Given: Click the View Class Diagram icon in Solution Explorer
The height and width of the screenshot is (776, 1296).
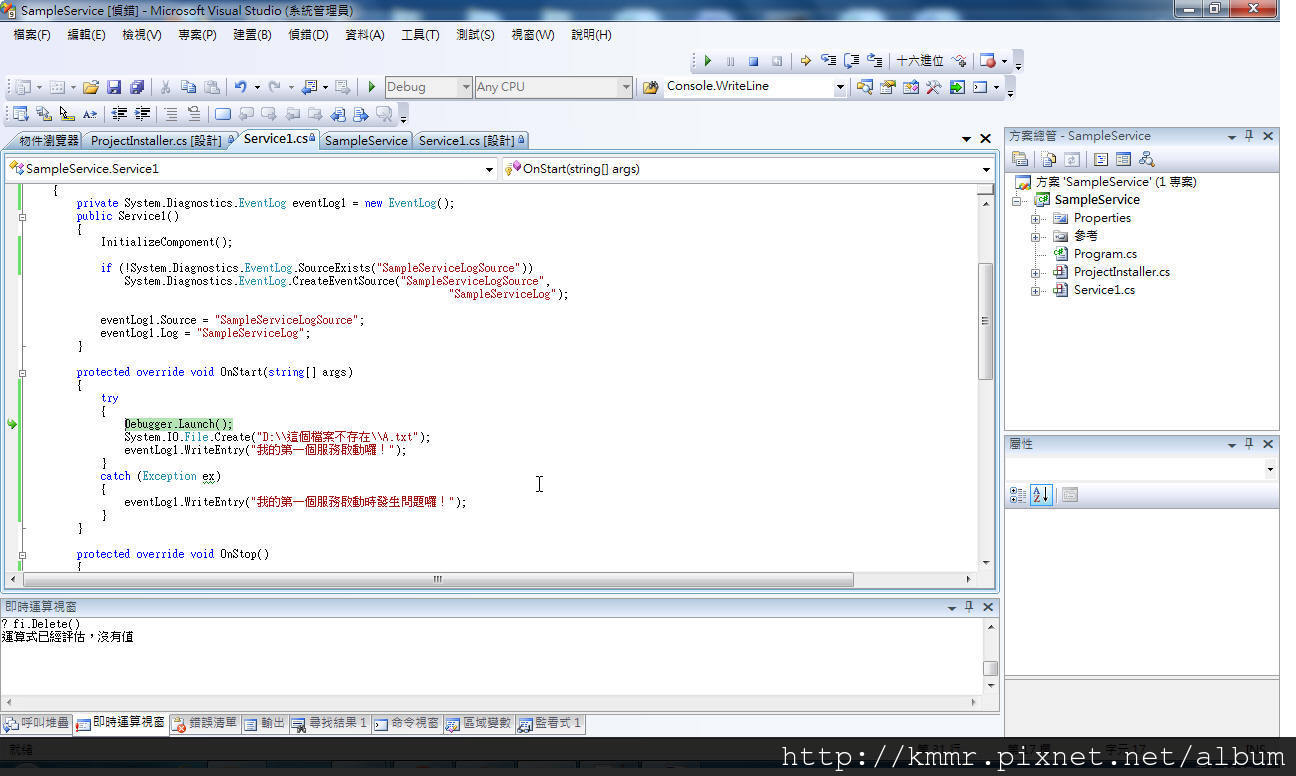Looking at the screenshot, I should click(1147, 159).
